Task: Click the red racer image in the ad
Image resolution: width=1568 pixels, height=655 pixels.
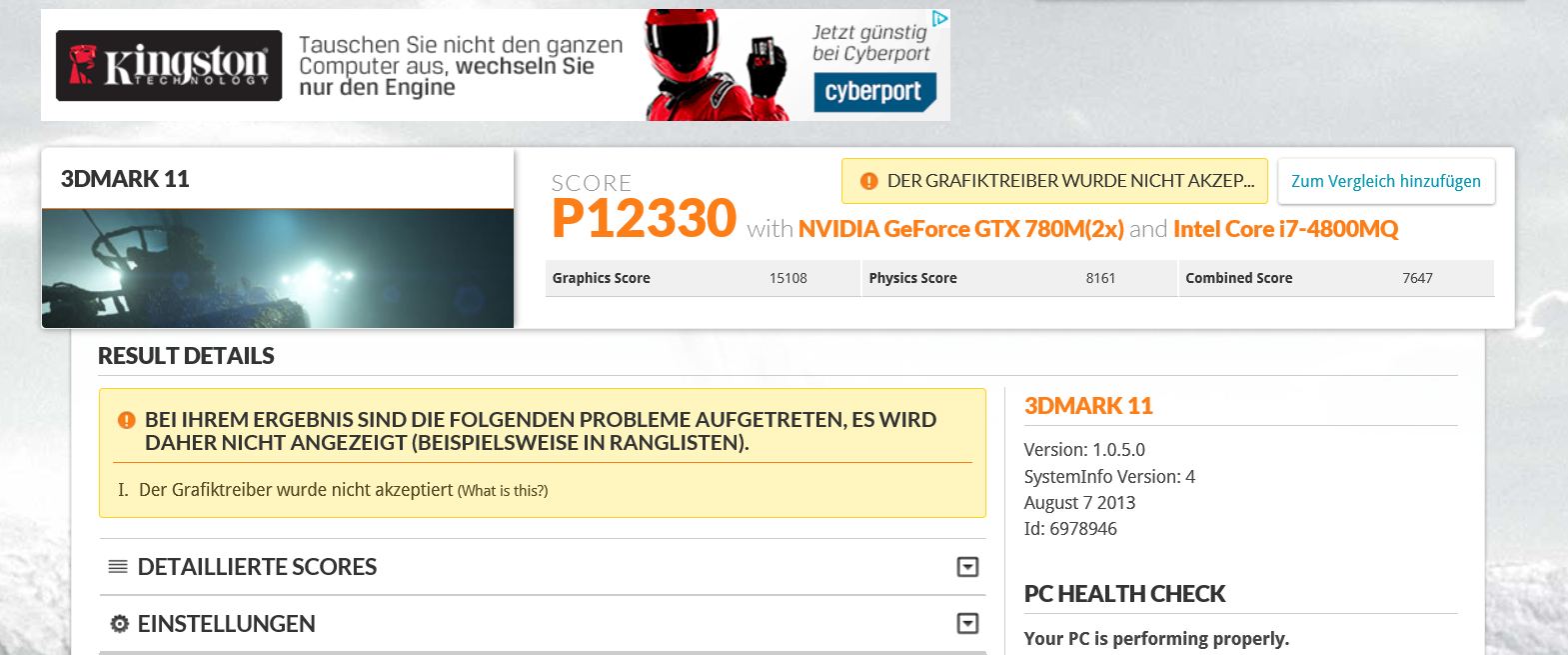Action: (x=715, y=66)
